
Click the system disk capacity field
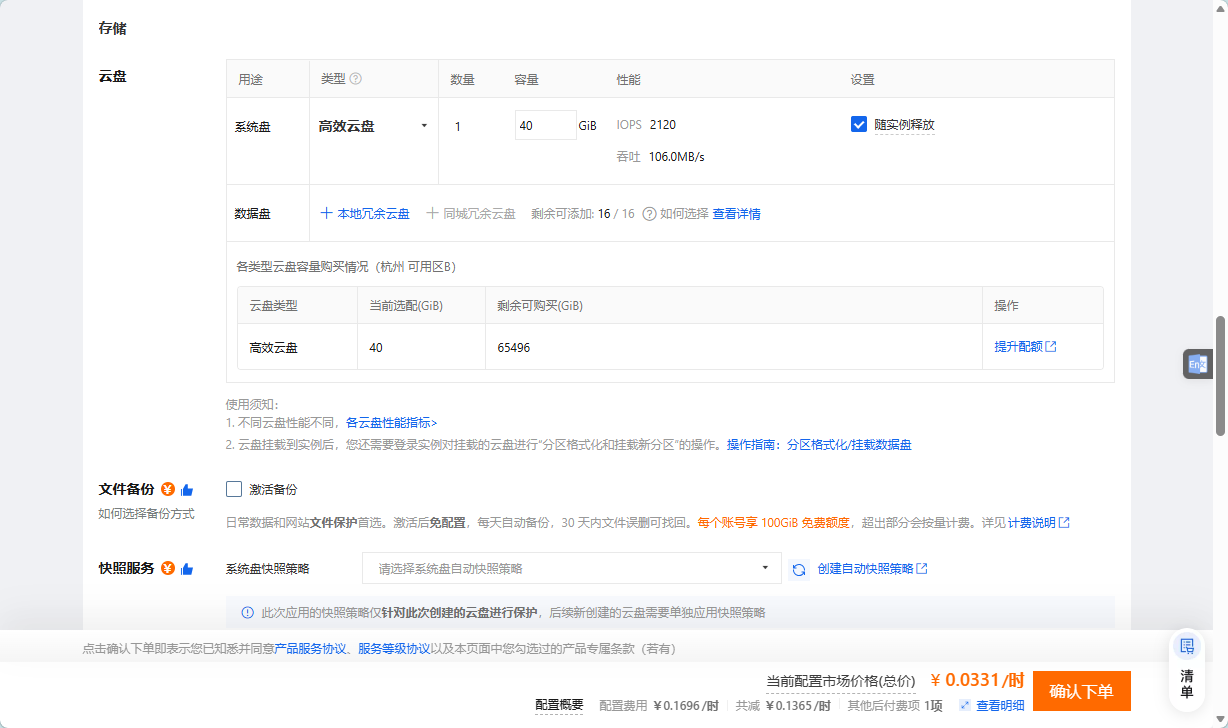click(x=545, y=126)
